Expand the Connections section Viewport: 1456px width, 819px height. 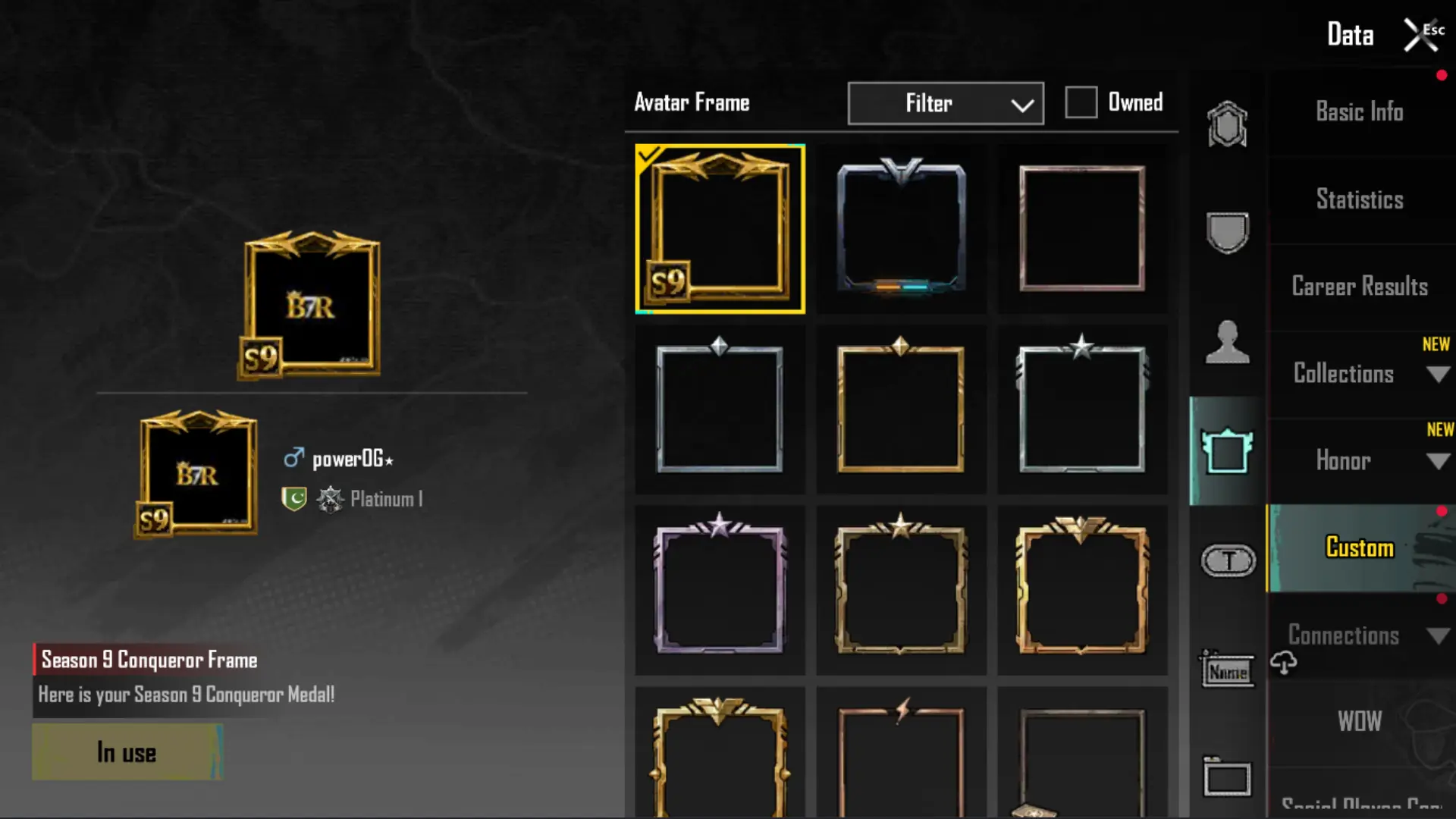1437,635
